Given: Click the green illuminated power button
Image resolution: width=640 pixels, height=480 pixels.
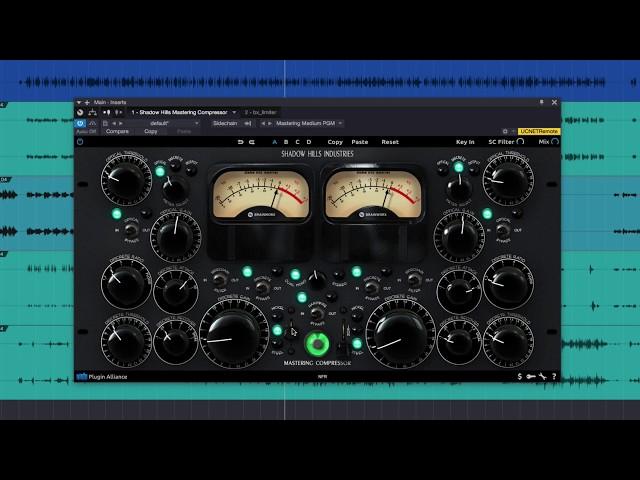Looking at the screenshot, I should click(x=318, y=344).
